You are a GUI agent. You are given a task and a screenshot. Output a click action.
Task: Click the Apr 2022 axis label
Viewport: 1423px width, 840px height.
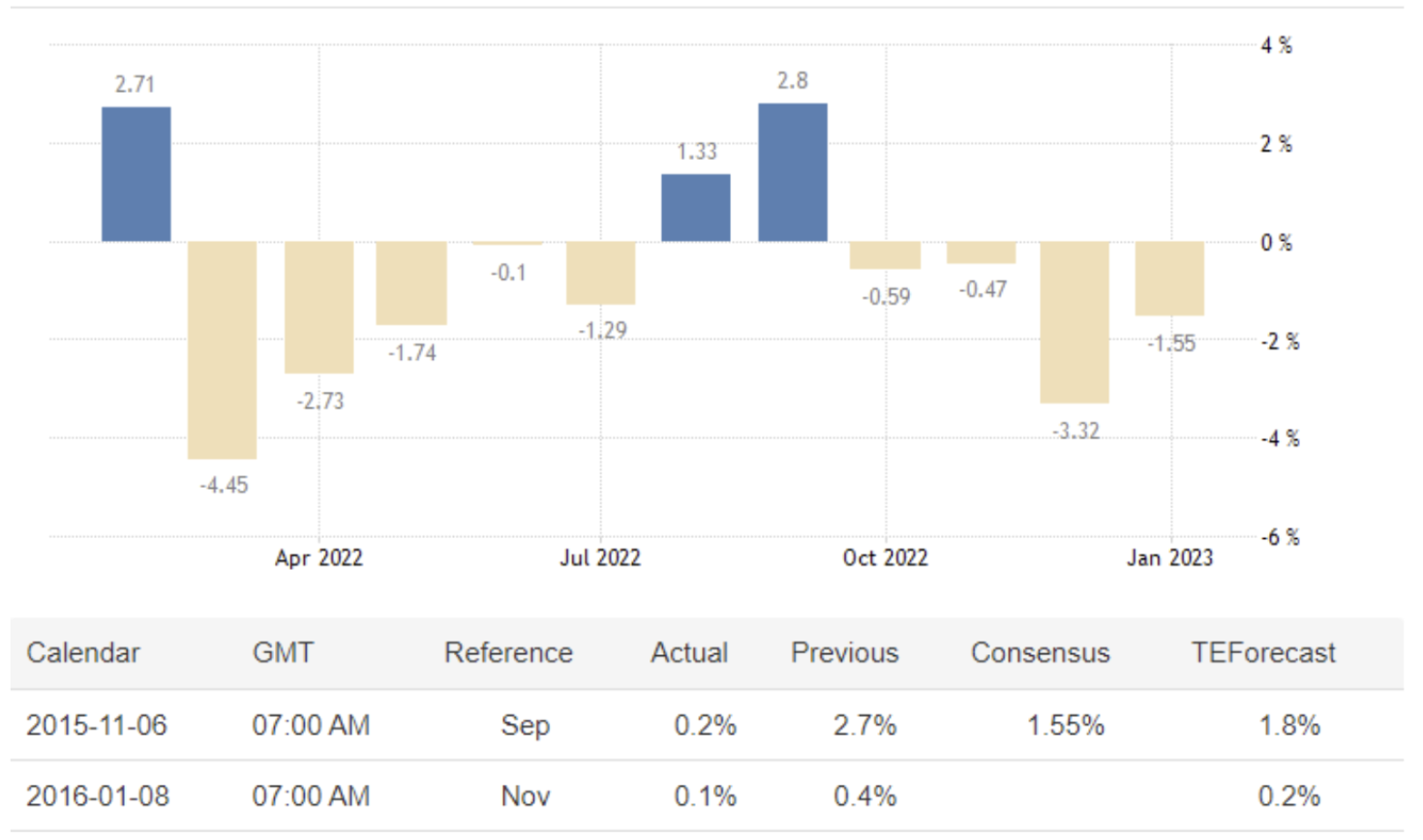(318, 558)
